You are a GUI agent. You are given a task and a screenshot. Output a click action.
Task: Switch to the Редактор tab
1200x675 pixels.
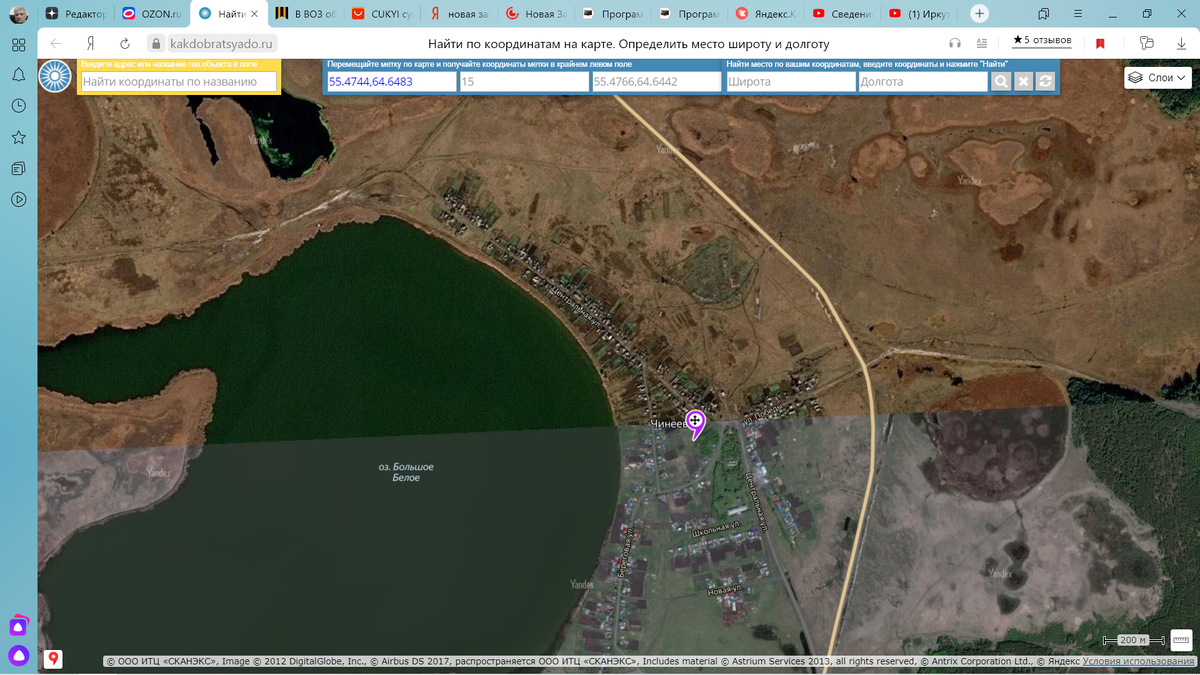point(75,14)
